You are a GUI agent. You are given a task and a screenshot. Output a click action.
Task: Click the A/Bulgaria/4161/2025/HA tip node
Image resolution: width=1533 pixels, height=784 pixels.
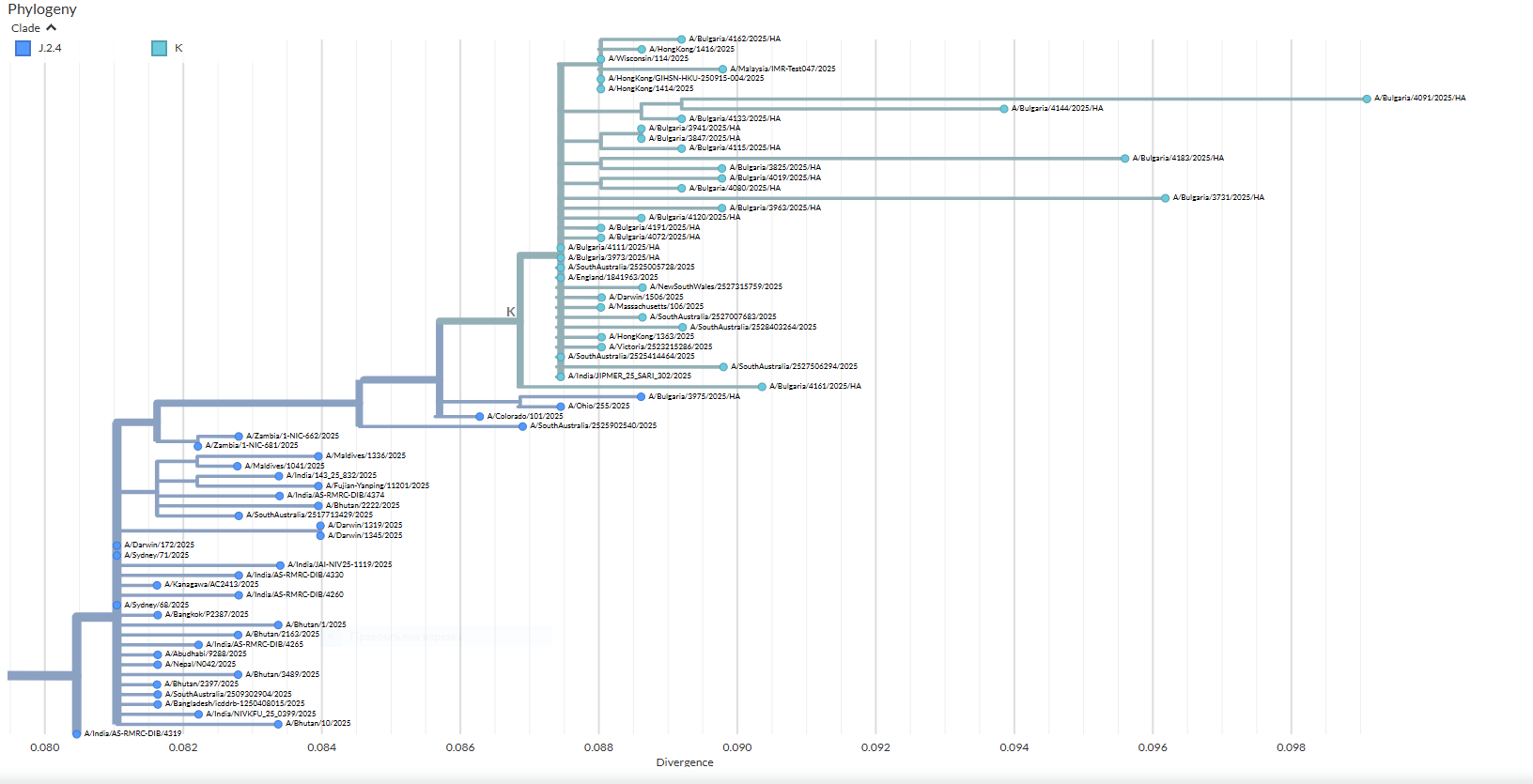(762, 387)
